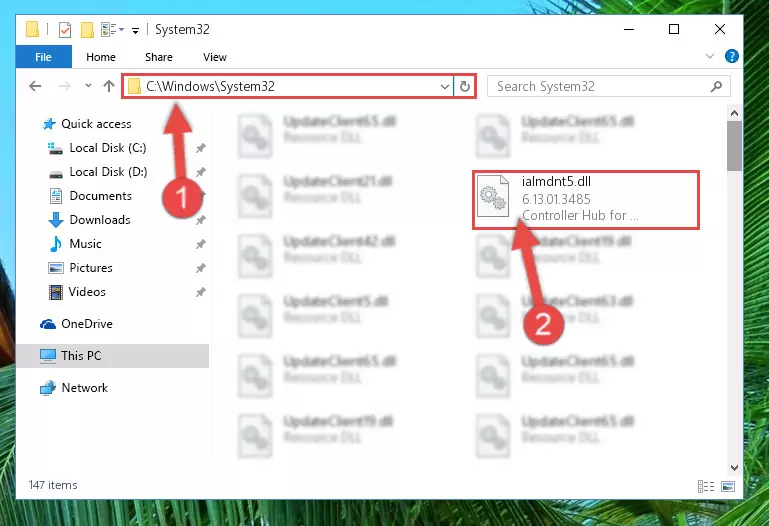Close the System32 window
769x526 pixels.
pos(720,29)
